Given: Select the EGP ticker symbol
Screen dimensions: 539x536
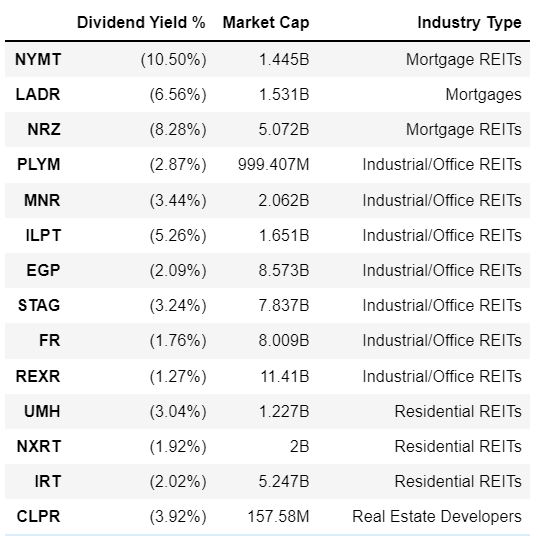Looking at the screenshot, I should tap(43, 271).
